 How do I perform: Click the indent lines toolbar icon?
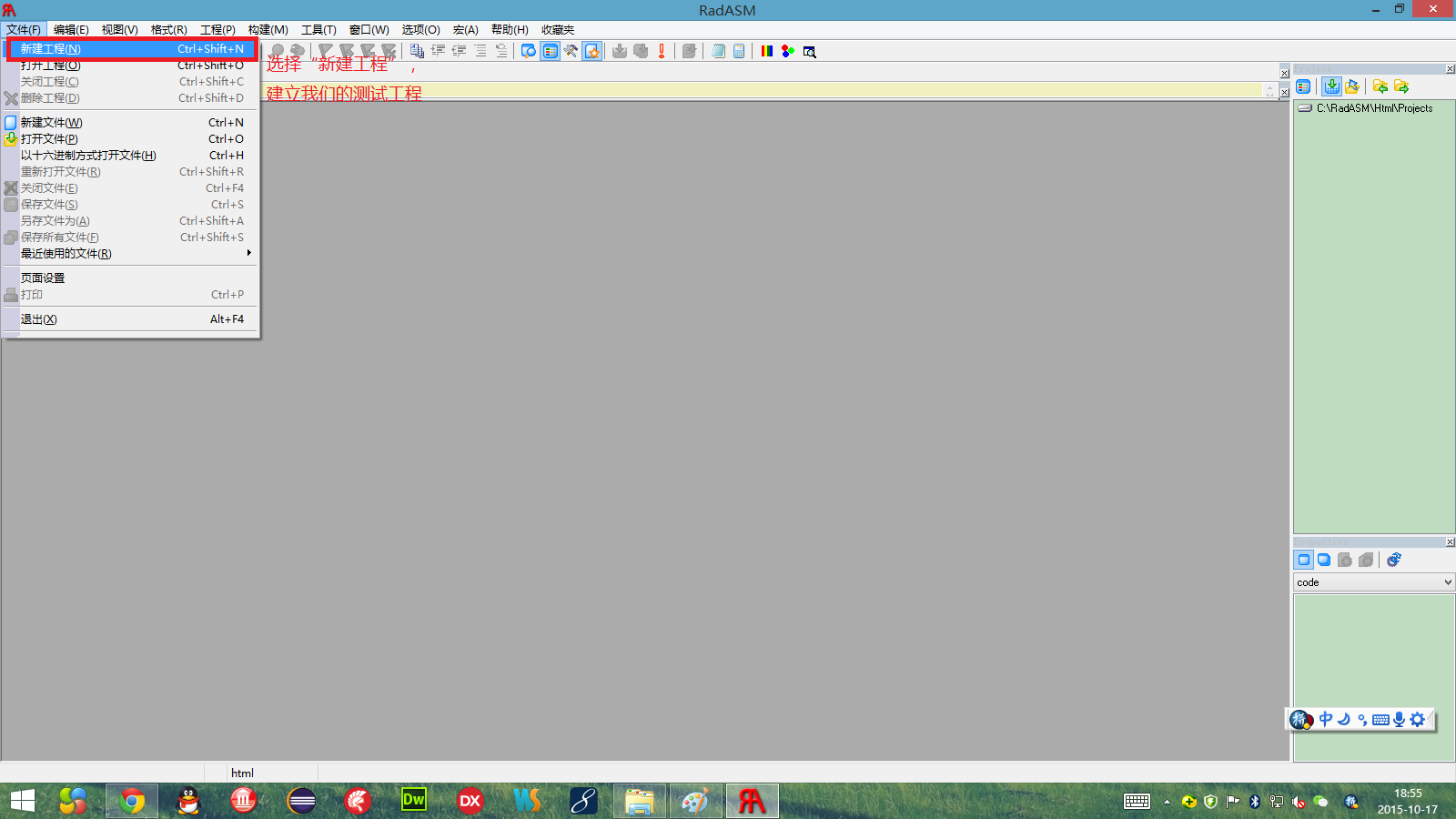pos(439,51)
